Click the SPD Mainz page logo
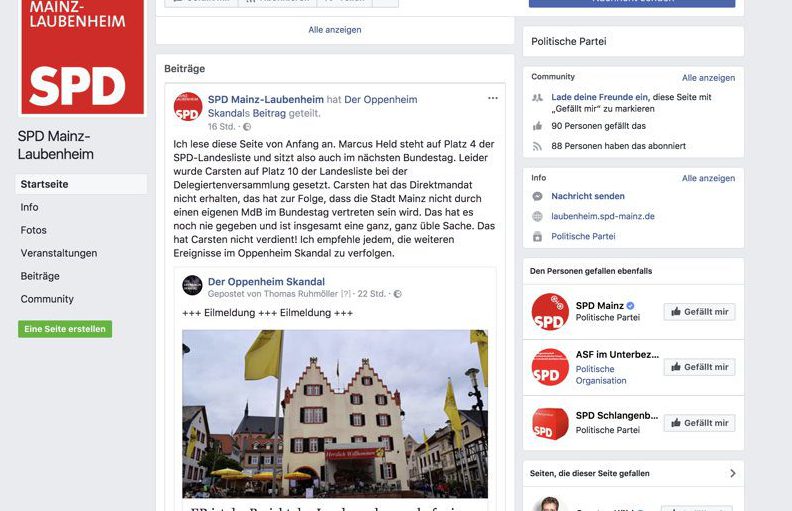 pyautogui.click(x=550, y=312)
